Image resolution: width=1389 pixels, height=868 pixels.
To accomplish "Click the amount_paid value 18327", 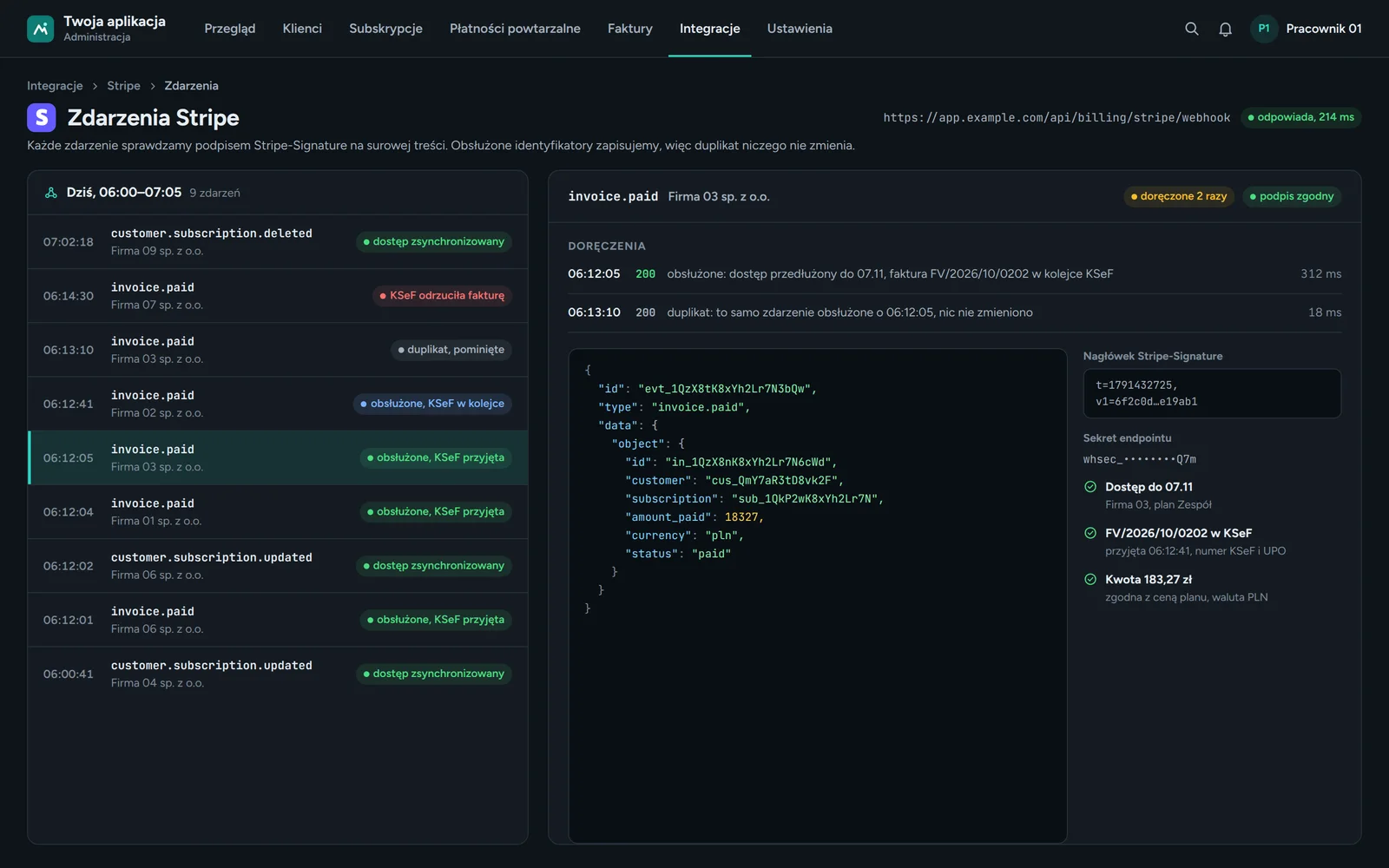I will pos(741,517).
